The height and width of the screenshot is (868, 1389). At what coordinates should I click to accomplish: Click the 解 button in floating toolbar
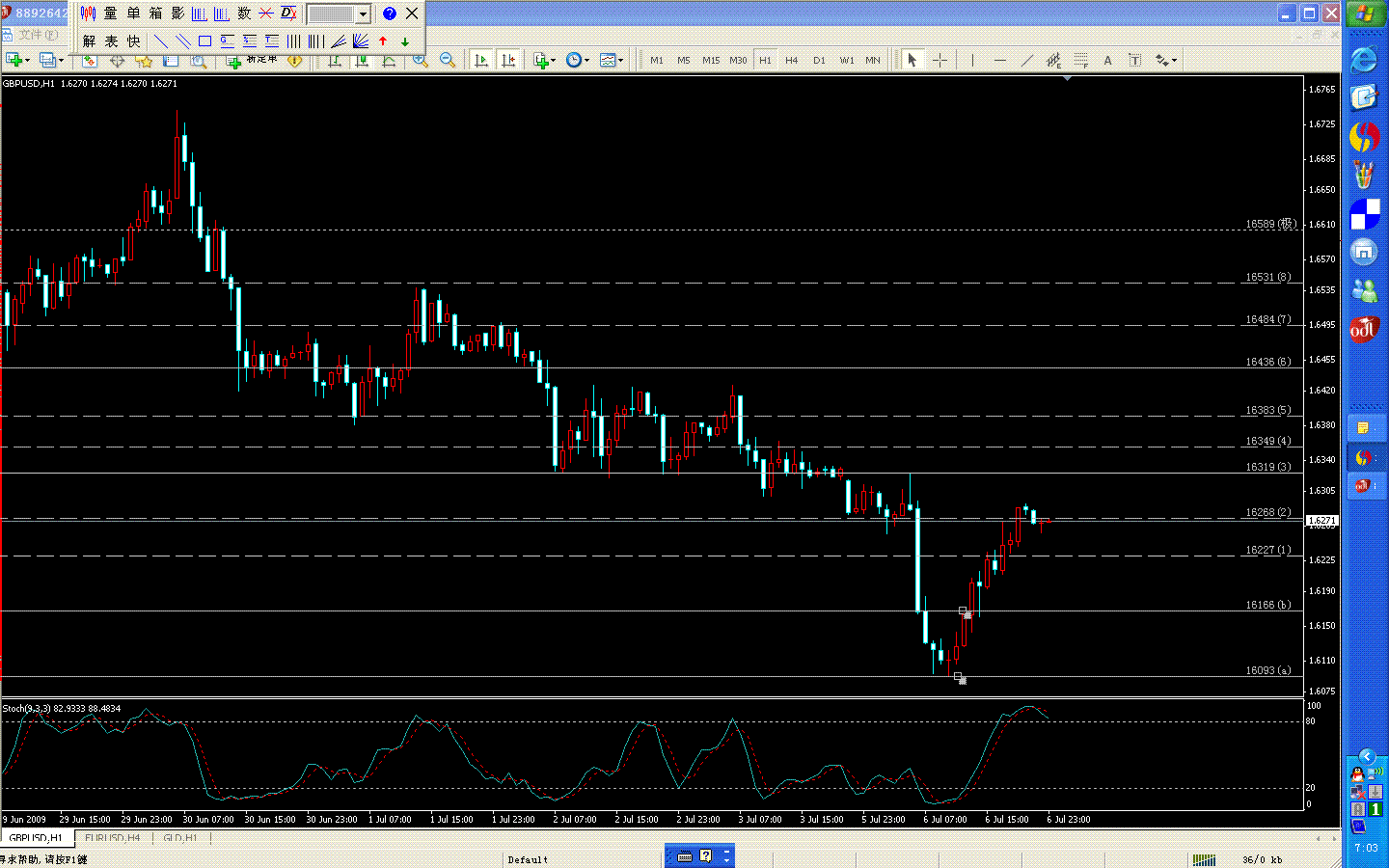(x=89, y=41)
